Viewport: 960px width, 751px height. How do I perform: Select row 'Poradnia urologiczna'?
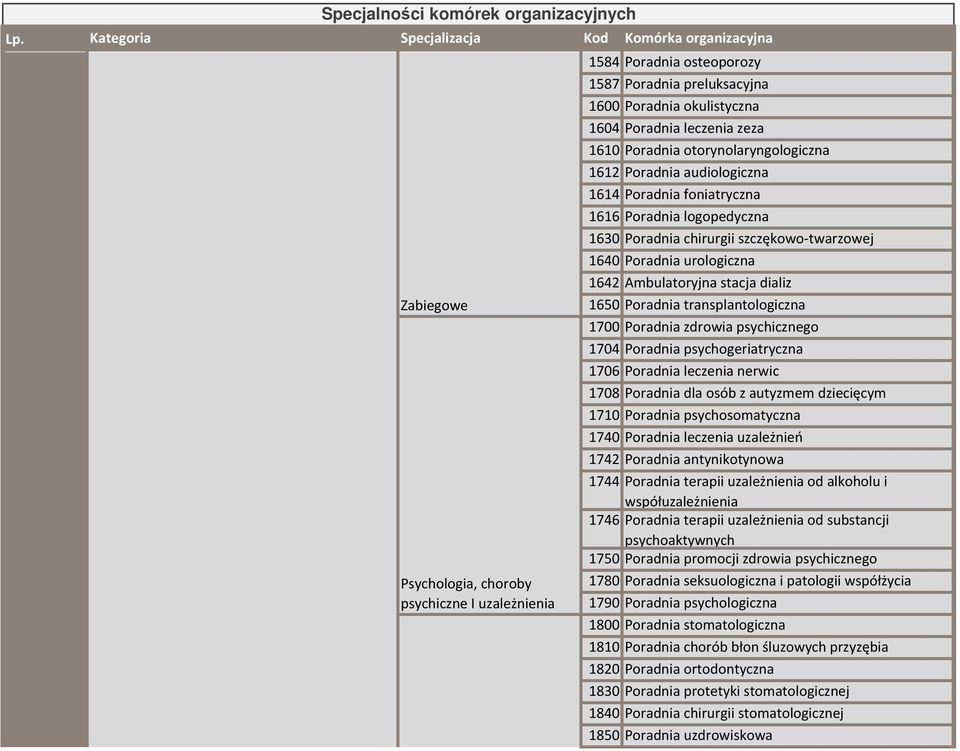click(787, 260)
